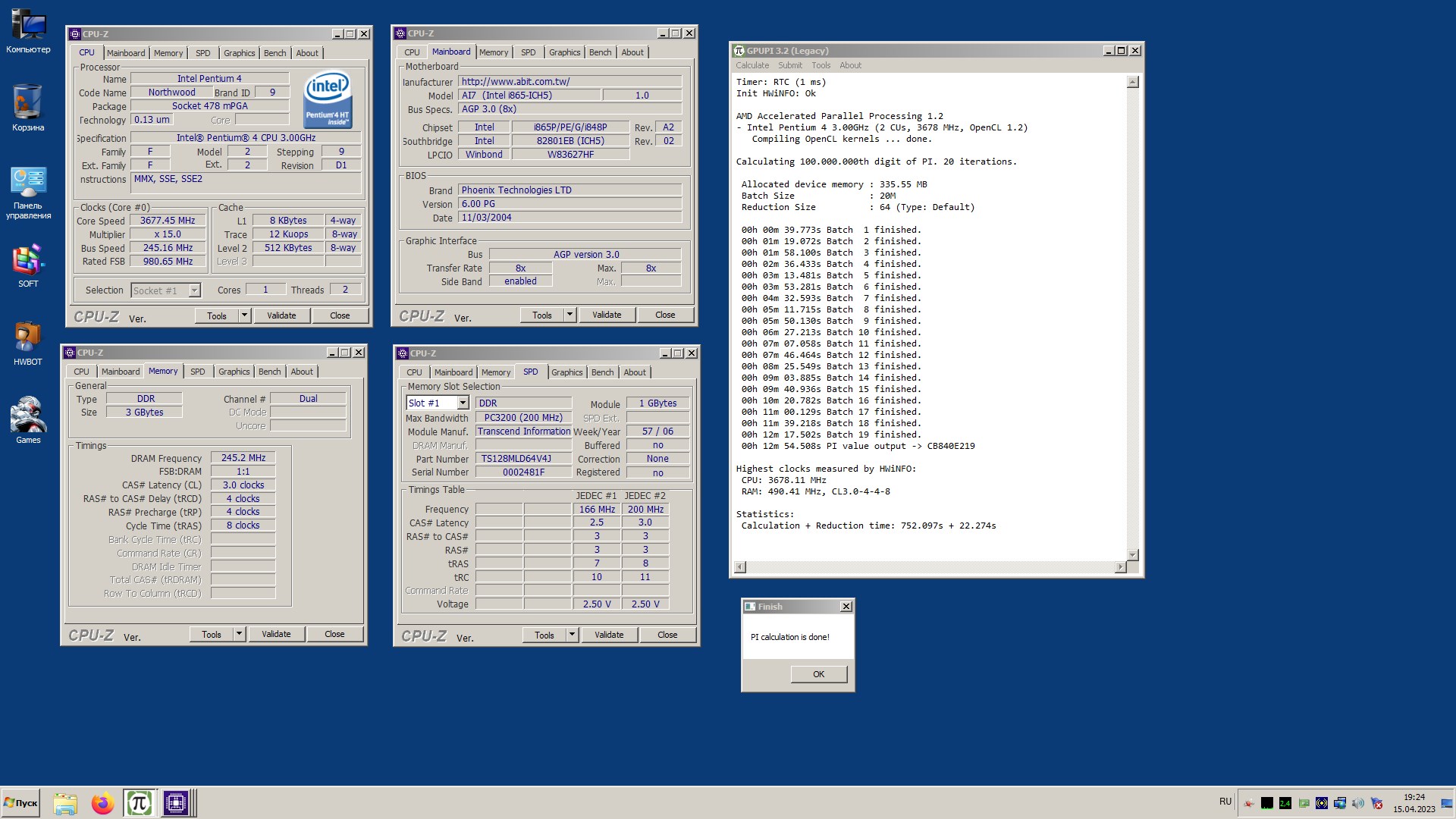Screen dimensions: 1456x819
Task: Click OK in the Finish dialog
Action: [x=819, y=674]
